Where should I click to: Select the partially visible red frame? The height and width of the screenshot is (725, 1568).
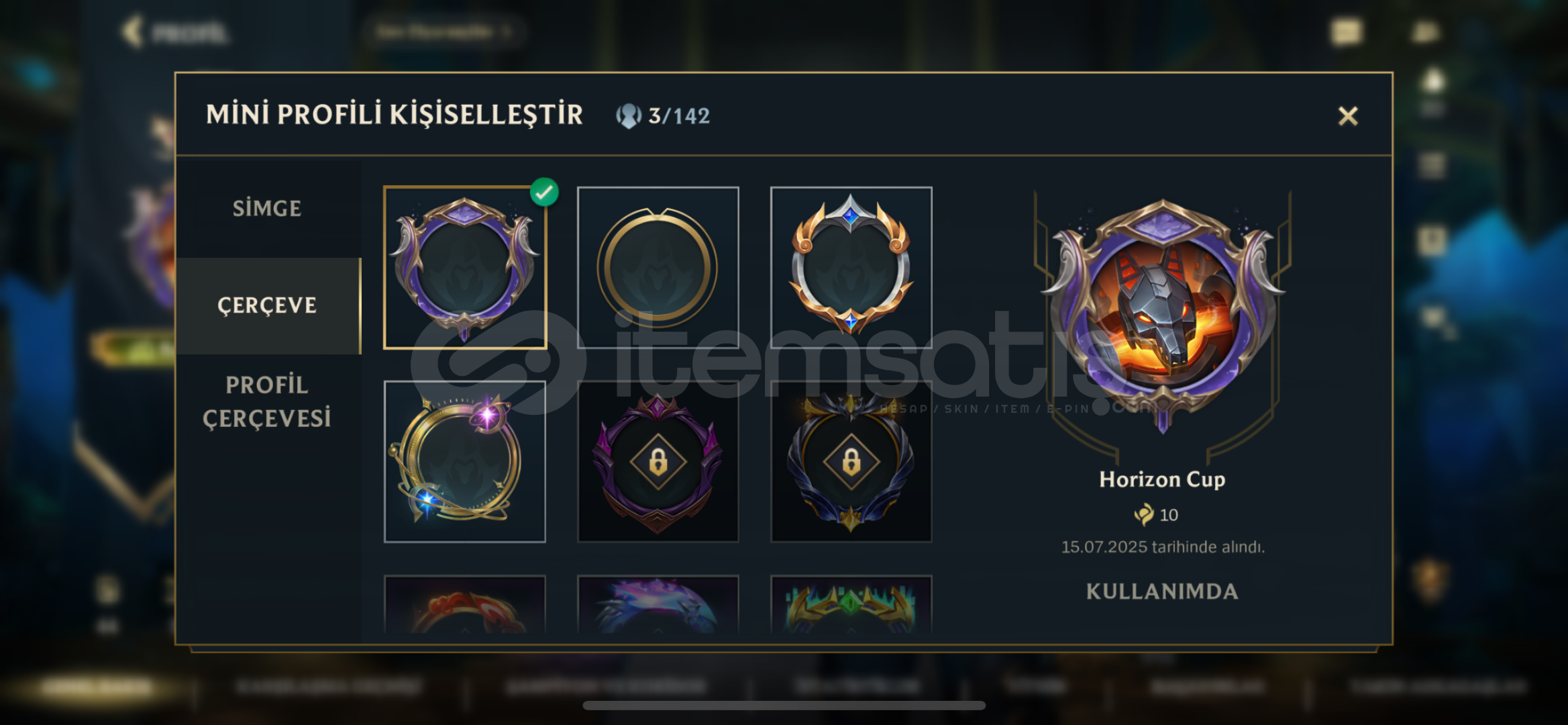point(464,604)
